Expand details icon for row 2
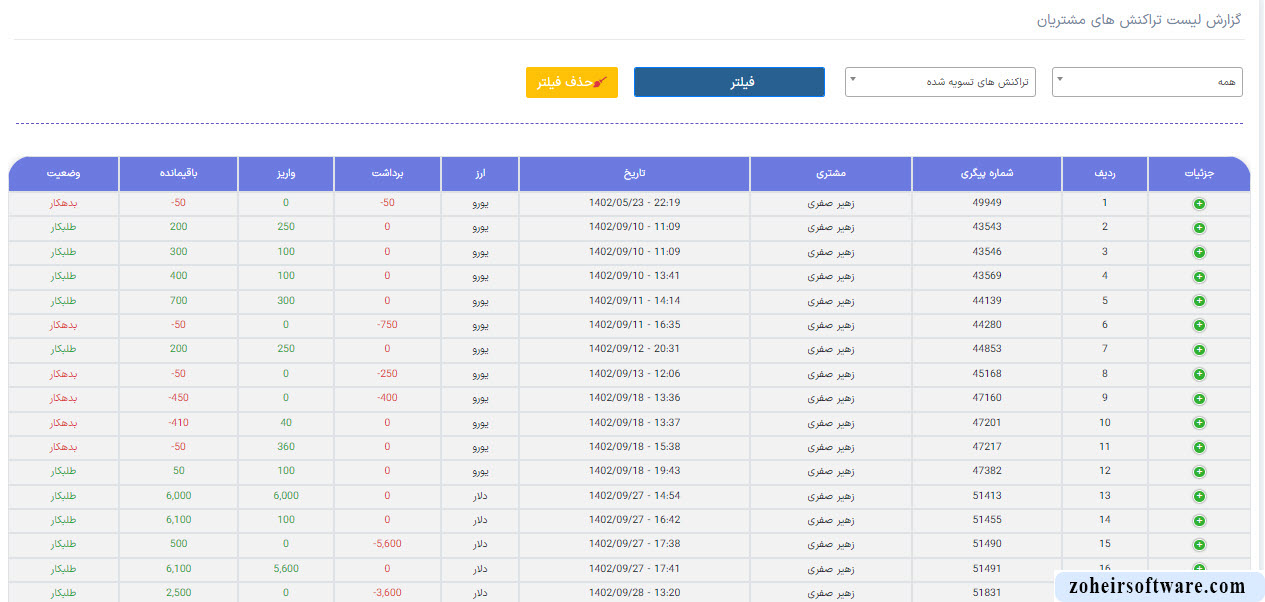Image resolution: width=1265 pixels, height=602 pixels. point(1199,227)
